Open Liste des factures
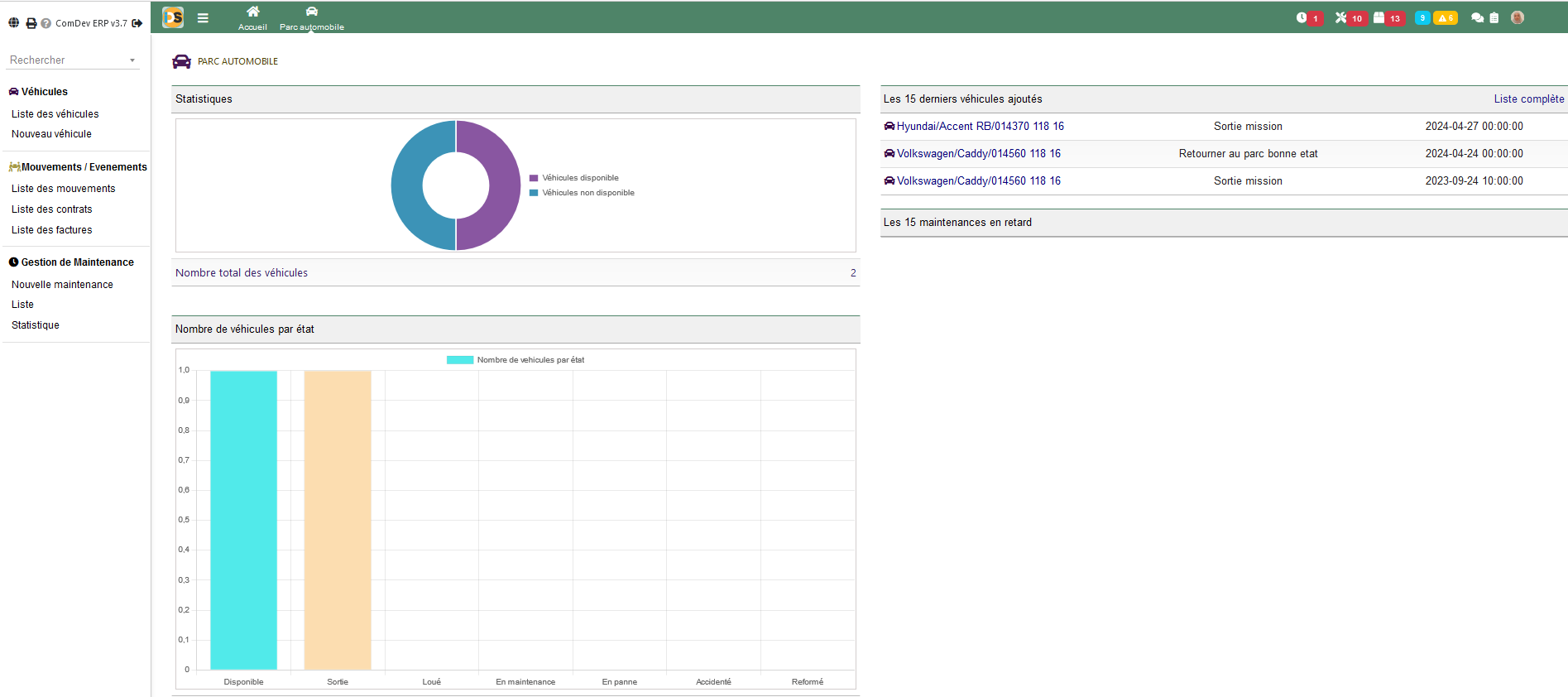1568x697 pixels. point(52,230)
